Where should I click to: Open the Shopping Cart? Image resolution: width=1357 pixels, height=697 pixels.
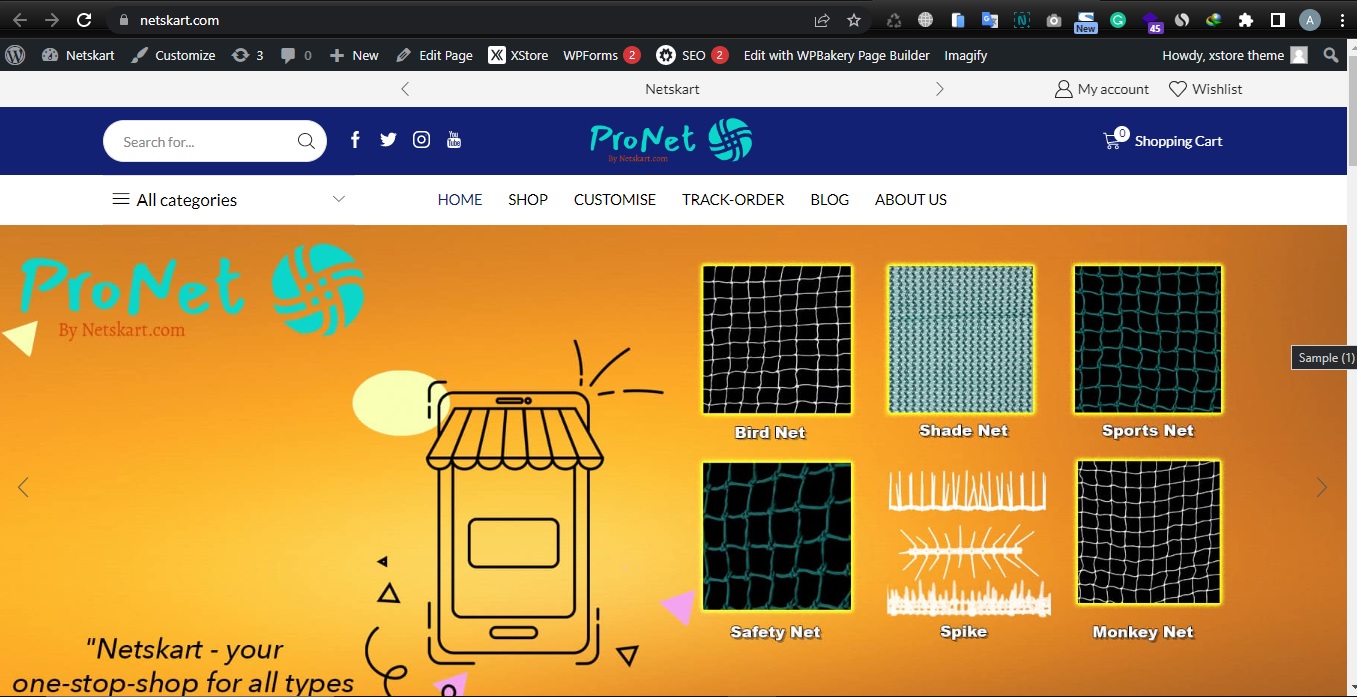click(1162, 141)
